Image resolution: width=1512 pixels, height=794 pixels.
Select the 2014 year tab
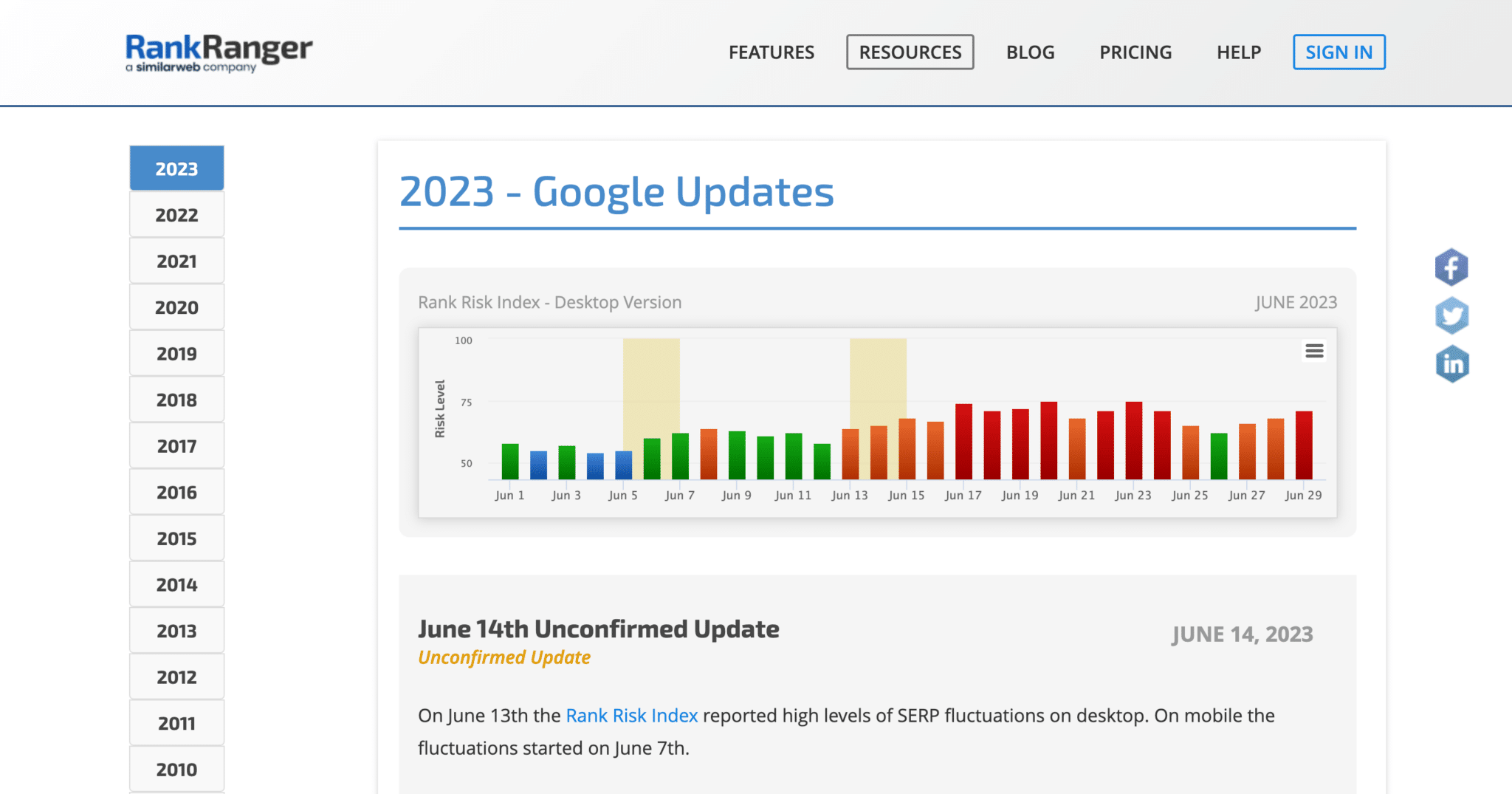tap(177, 585)
